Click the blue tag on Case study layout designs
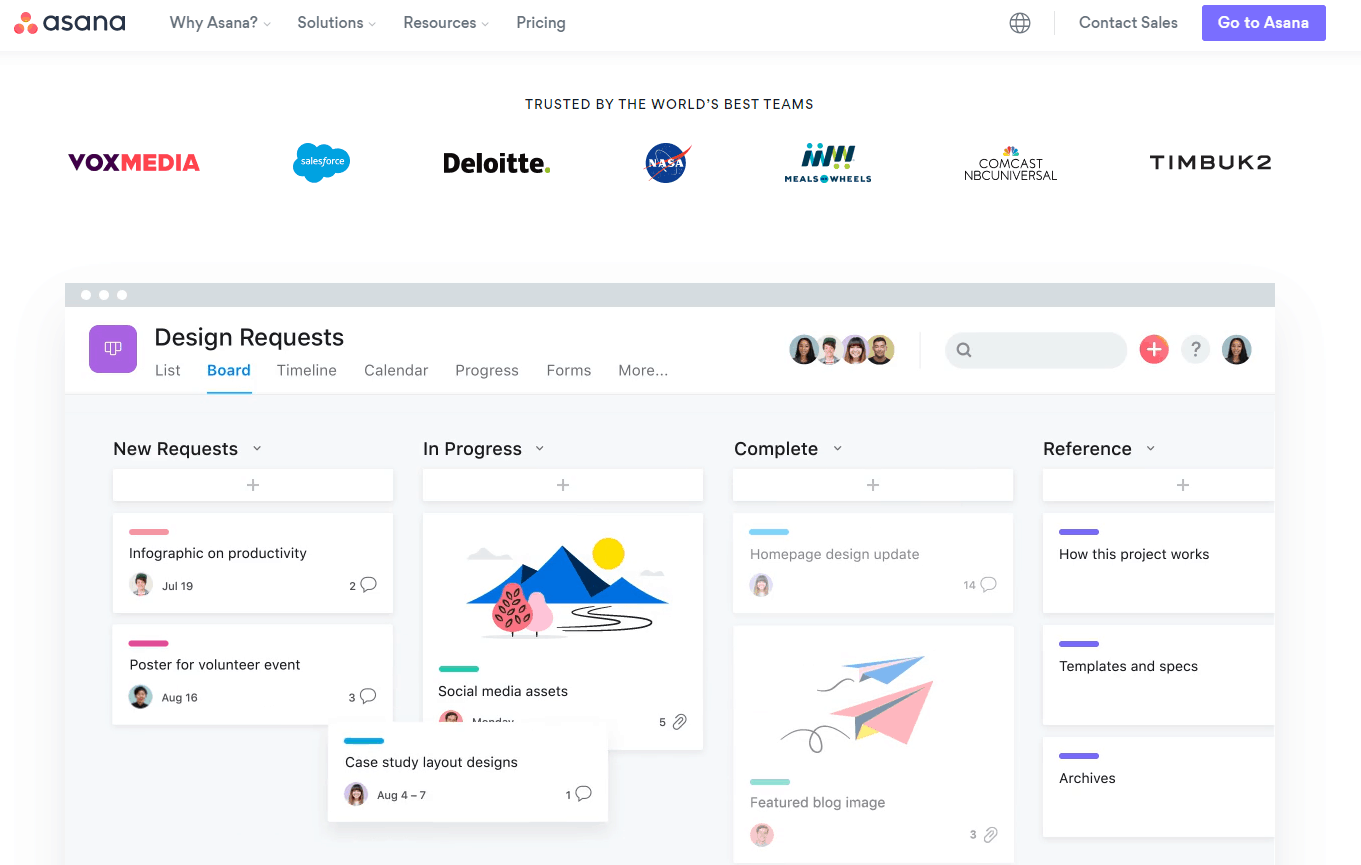Image resolution: width=1361 pixels, height=865 pixels. point(364,741)
